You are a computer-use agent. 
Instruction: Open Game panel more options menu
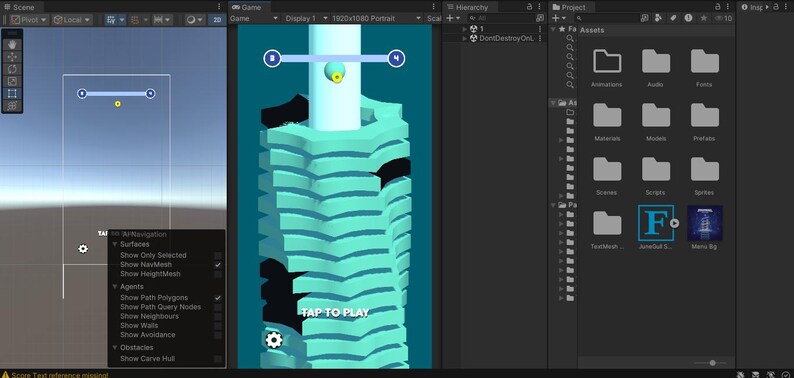coord(433,7)
